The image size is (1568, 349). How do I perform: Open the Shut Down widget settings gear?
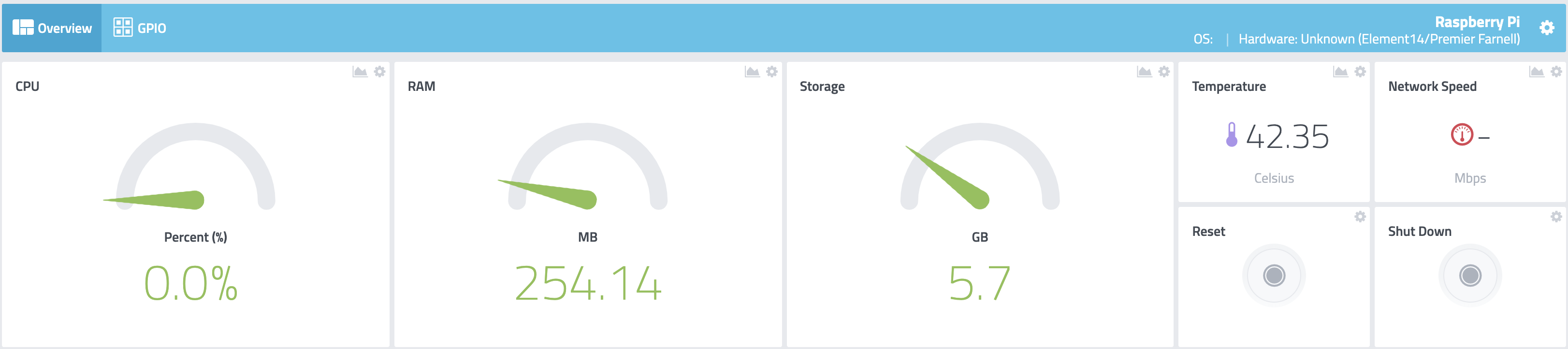point(1556,217)
